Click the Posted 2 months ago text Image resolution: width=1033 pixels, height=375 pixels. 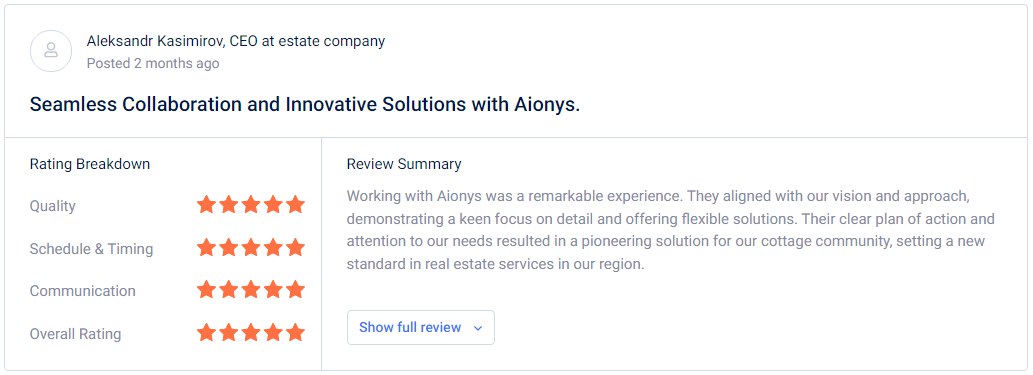(153, 63)
